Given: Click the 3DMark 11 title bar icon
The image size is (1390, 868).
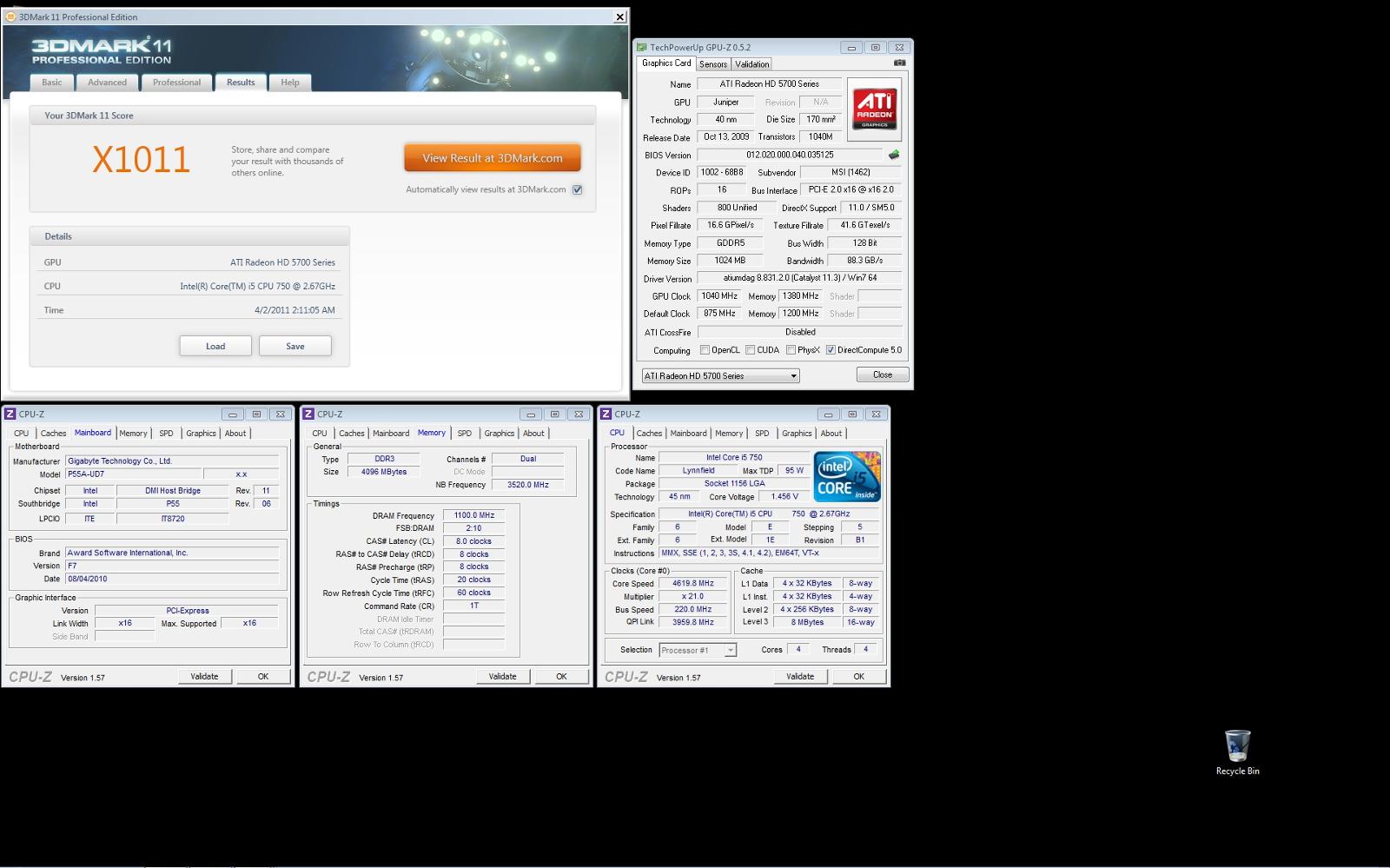Looking at the screenshot, I should click(10, 17).
